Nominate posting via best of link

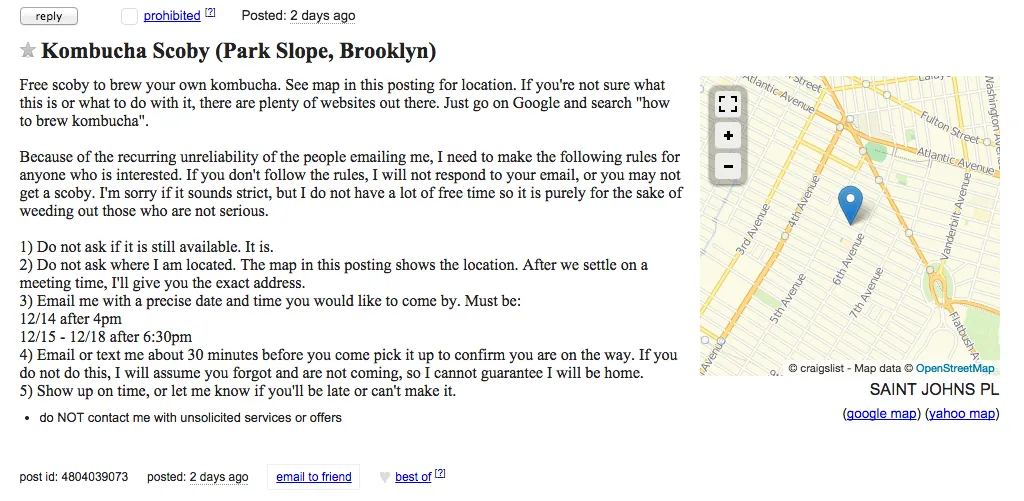(413, 477)
